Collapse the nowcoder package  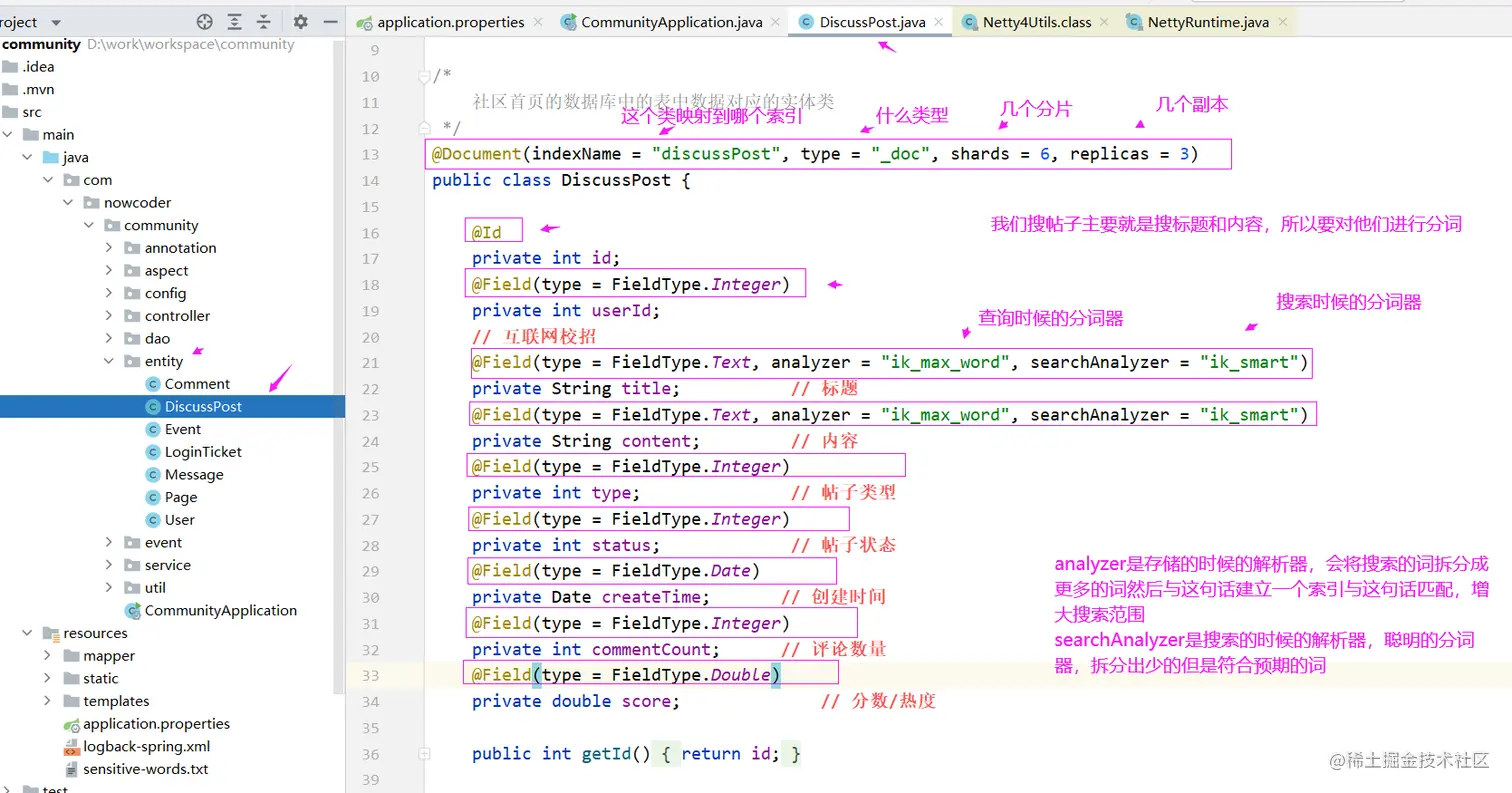pos(68,203)
